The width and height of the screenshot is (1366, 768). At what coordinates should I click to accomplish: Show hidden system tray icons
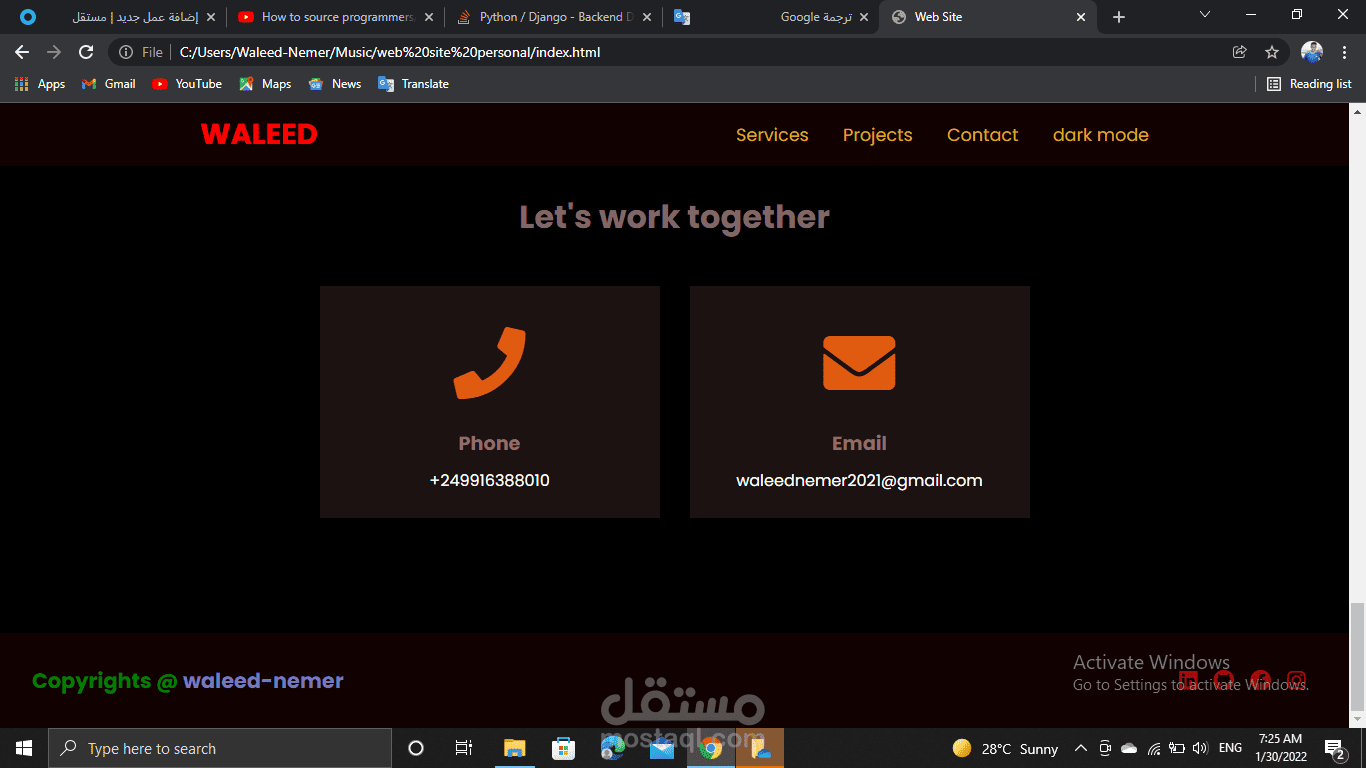tap(1081, 748)
